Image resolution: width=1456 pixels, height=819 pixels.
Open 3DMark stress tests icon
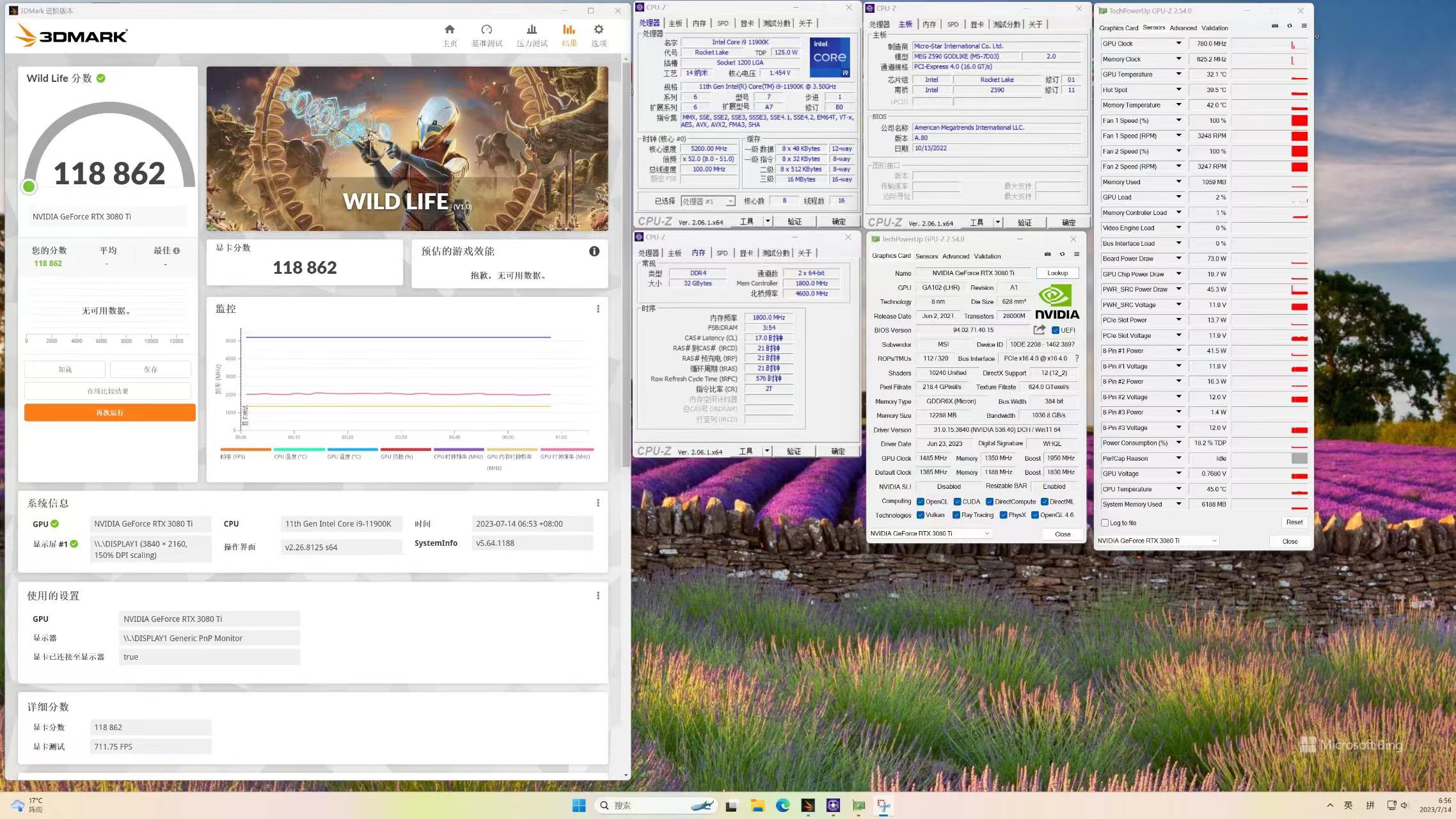tap(532, 29)
